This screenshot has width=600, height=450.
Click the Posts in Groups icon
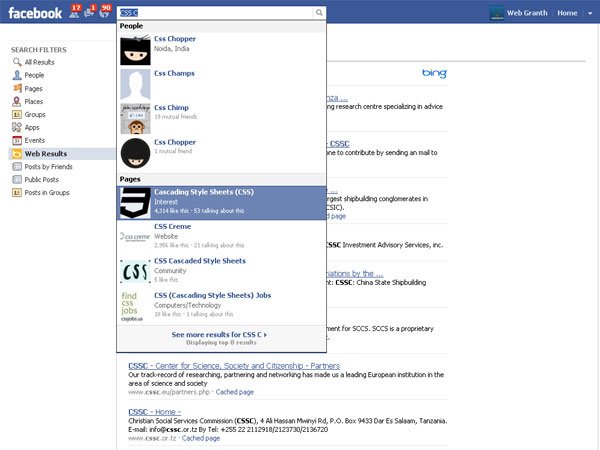(x=17, y=192)
